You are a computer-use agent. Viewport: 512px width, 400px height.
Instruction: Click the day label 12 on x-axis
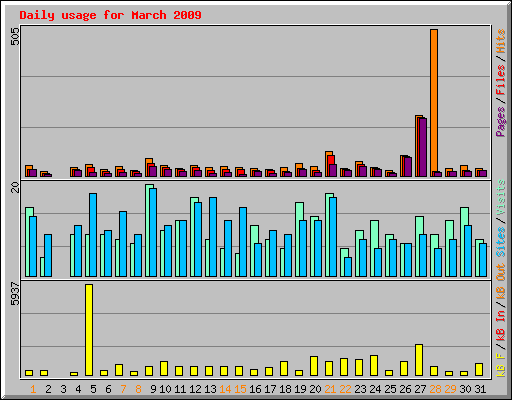coord(195,389)
